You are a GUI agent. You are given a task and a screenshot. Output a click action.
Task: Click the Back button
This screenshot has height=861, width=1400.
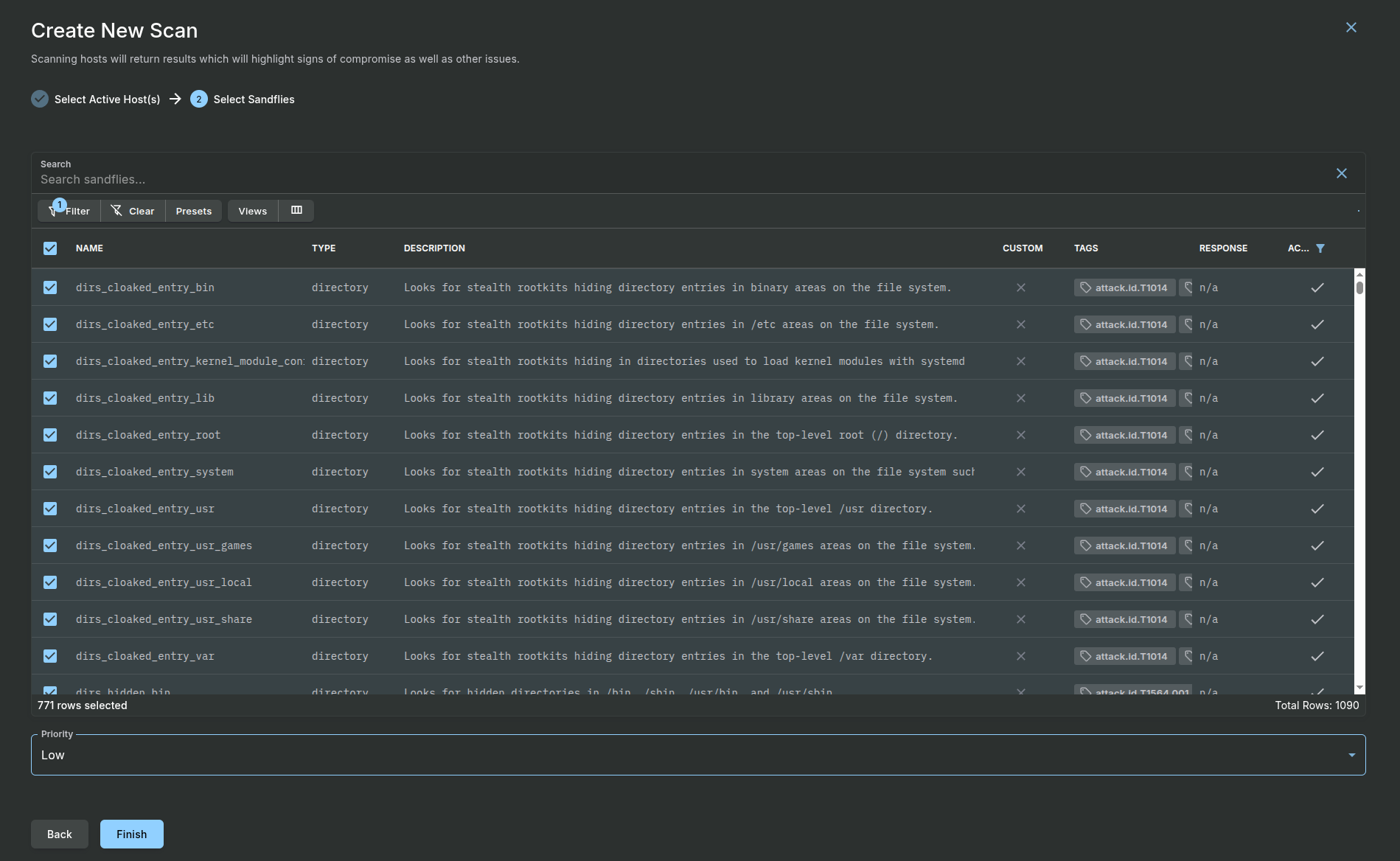[59, 834]
